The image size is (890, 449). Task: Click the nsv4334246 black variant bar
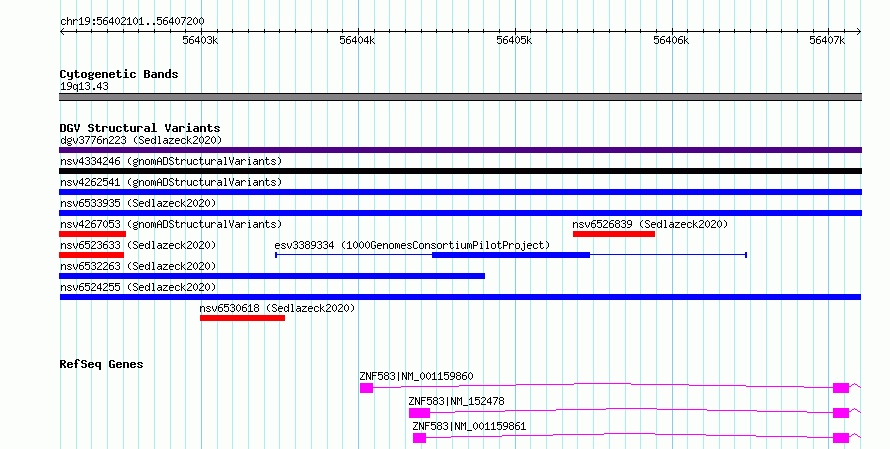pyautogui.click(x=460, y=171)
